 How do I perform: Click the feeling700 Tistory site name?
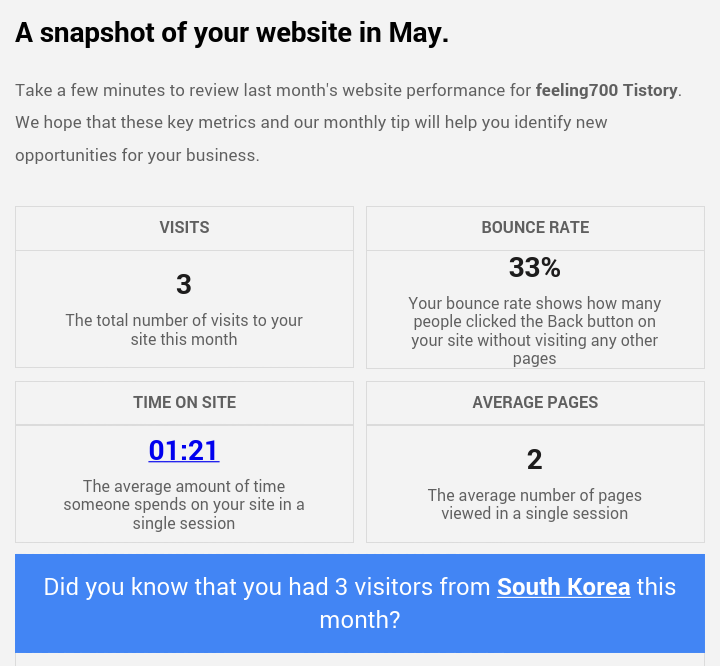click(x=607, y=90)
